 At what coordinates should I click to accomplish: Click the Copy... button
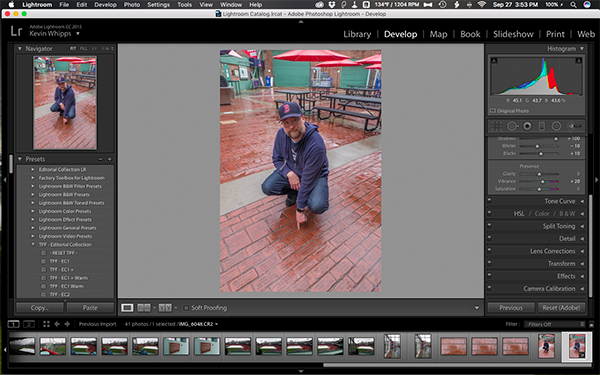click(x=40, y=308)
